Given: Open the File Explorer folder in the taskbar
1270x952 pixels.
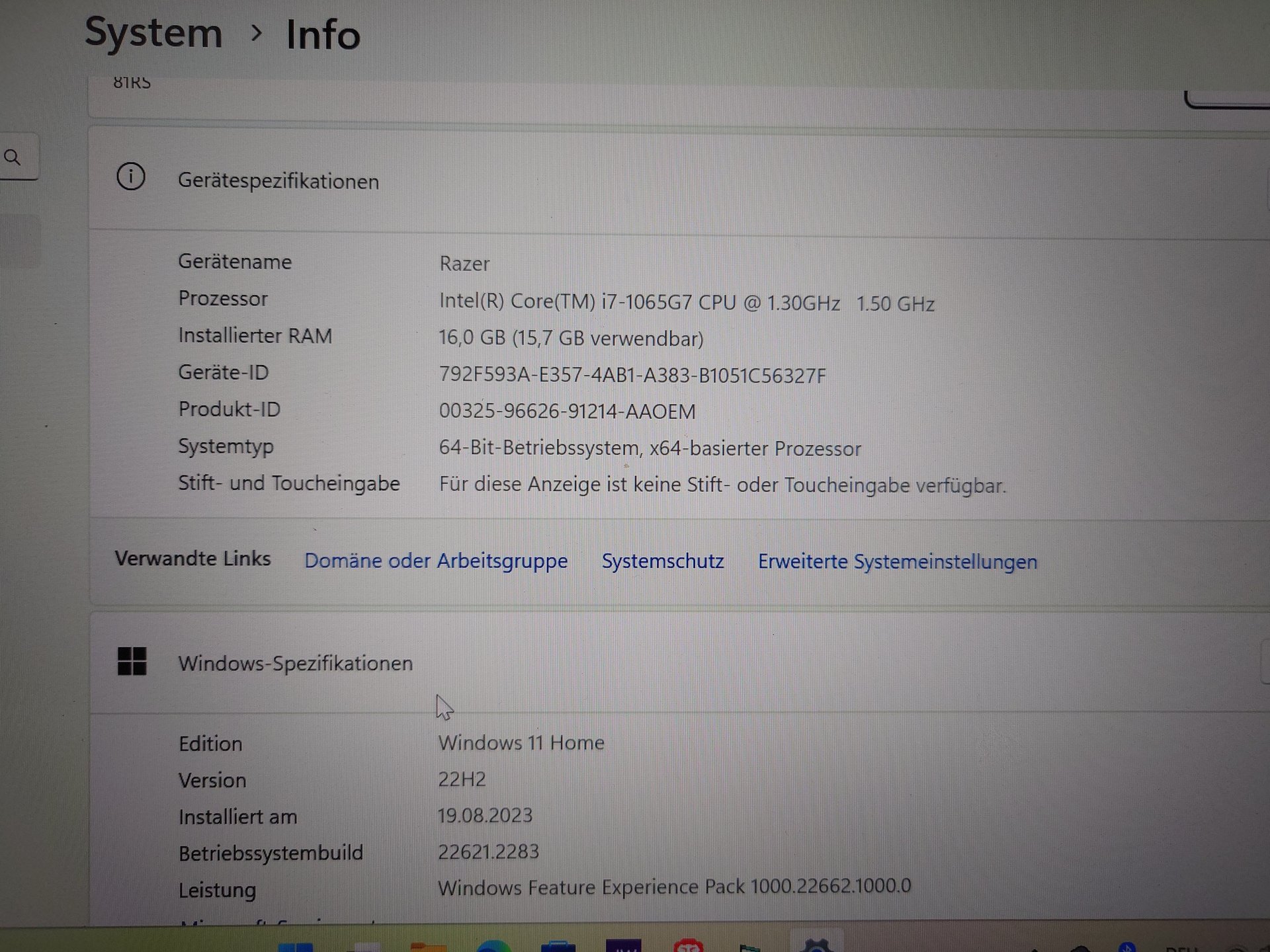Looking at the screenshot, I should 428,947.
